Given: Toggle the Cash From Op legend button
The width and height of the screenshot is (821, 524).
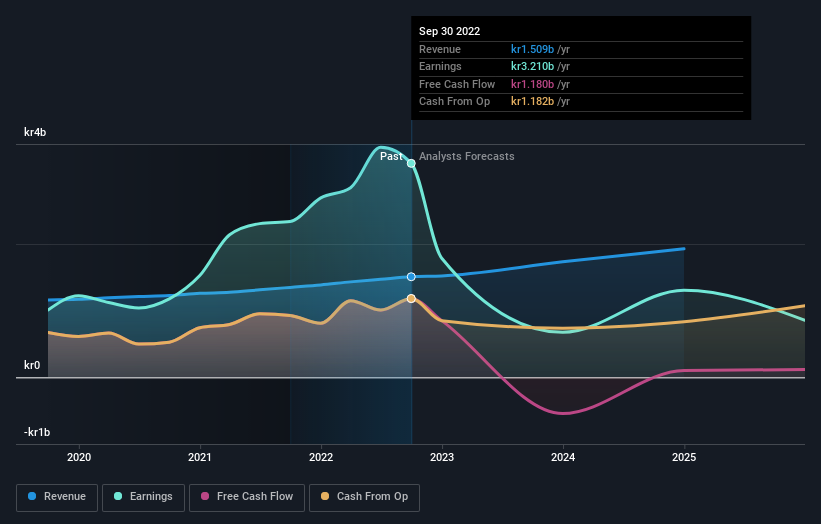Looking at the screenshot, I should click(364, 497).
